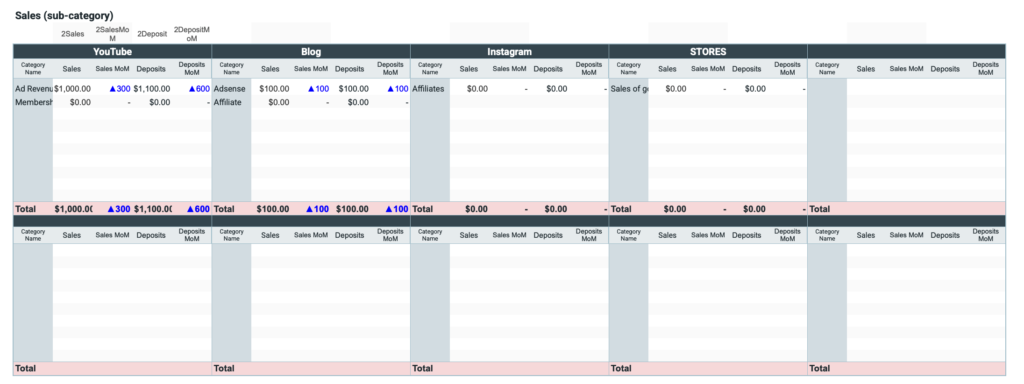The height and width of the screenshot is (384, 1024).
Task: Select the Instagram section header
Action: click(509, 52)
